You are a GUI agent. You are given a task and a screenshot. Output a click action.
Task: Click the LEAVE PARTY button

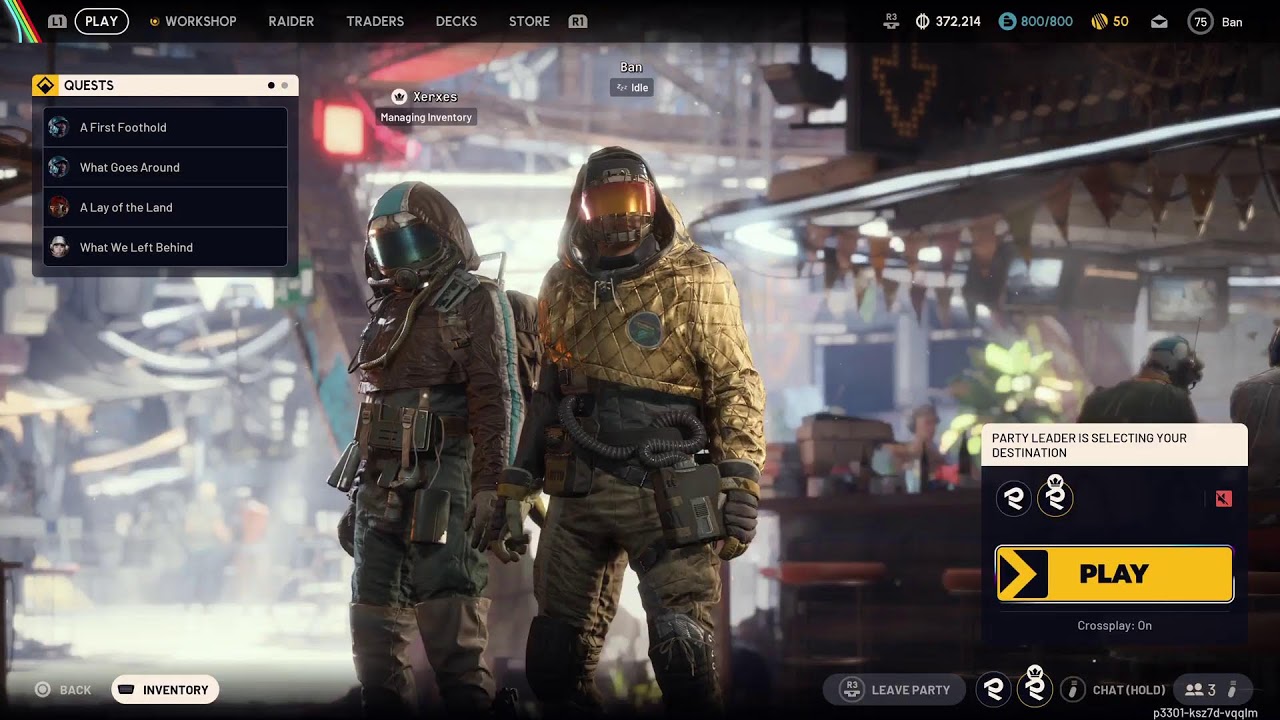[894, 690]
